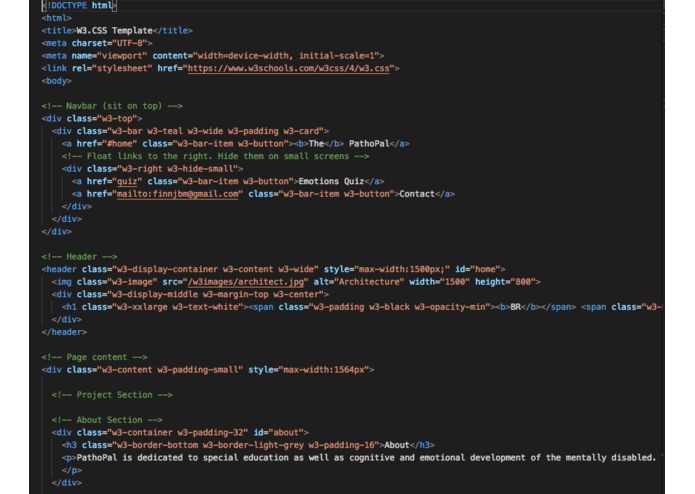
Task: Click the "W3.CSS Template" title text
Action: click(x=114, y=31)
